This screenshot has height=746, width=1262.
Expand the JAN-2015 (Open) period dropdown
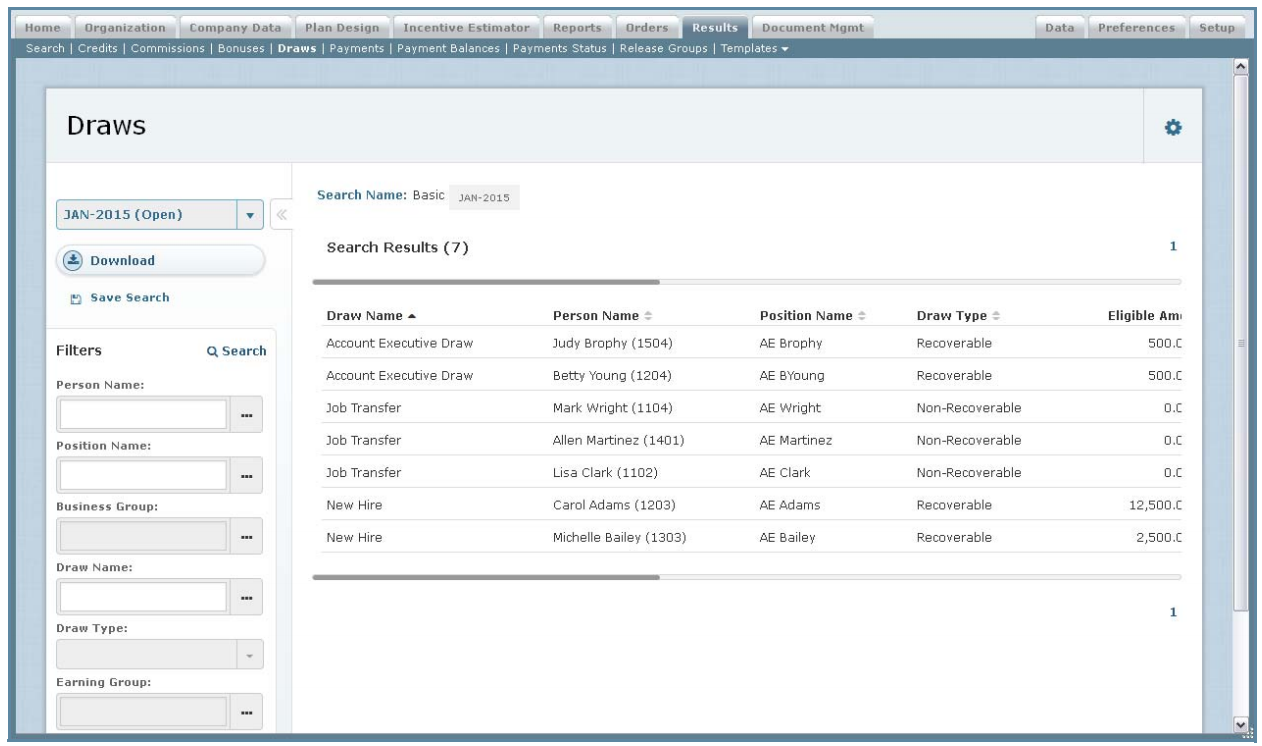[x=249, y=214]
